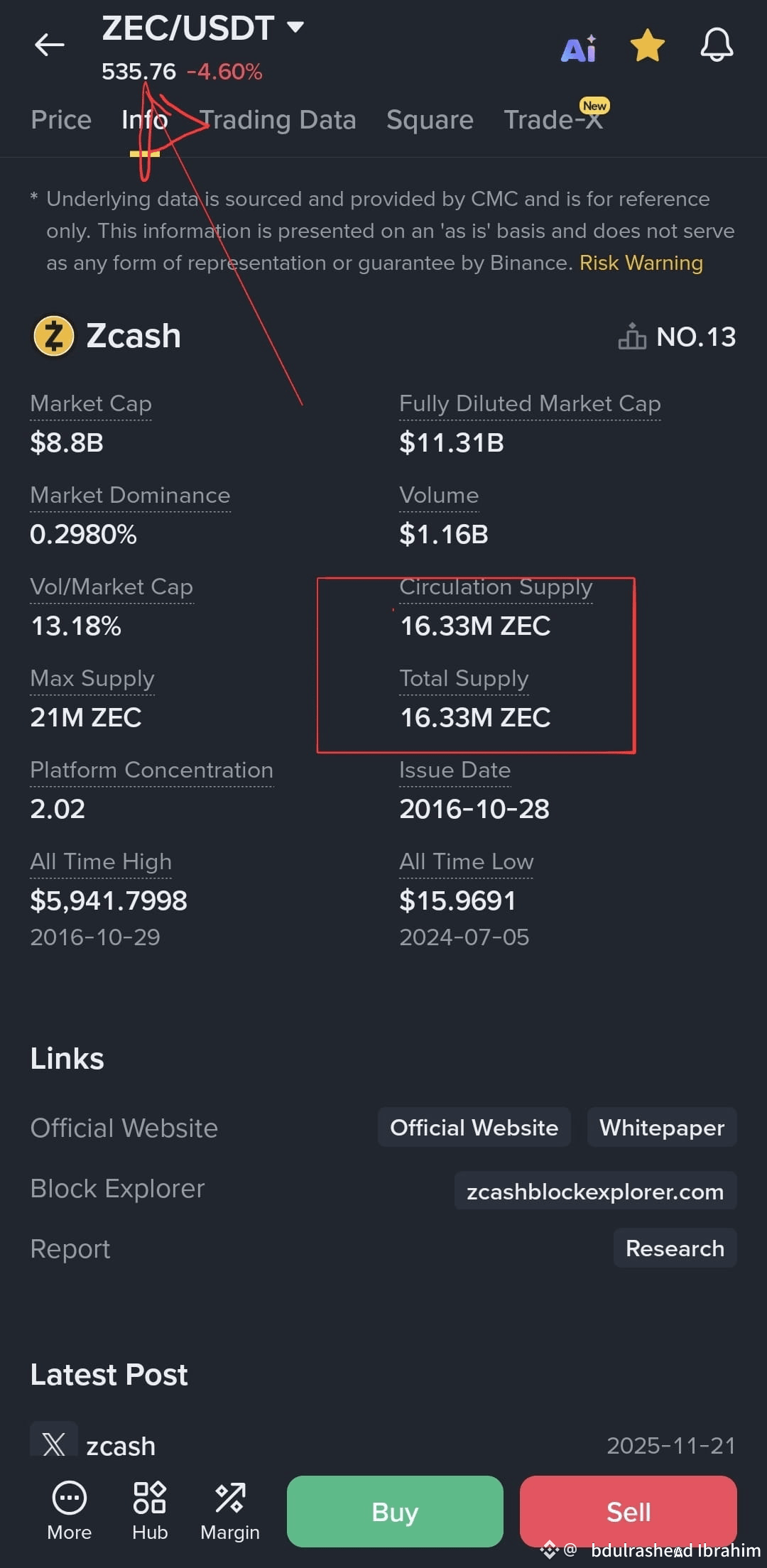Open the Research report

coord(675,1248)
